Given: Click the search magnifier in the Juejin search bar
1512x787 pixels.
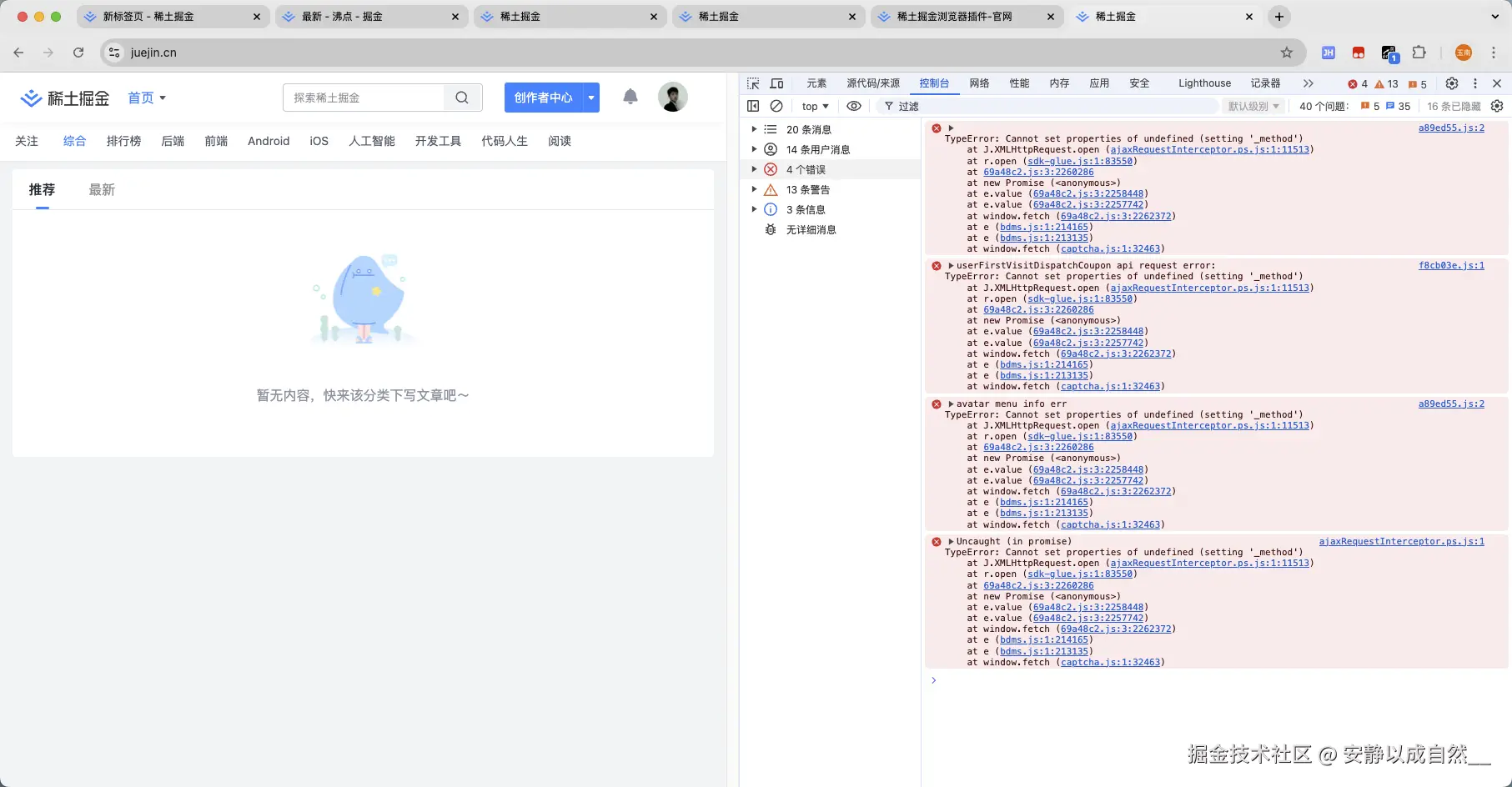Looking at the screenshot, I should point(462,98).
